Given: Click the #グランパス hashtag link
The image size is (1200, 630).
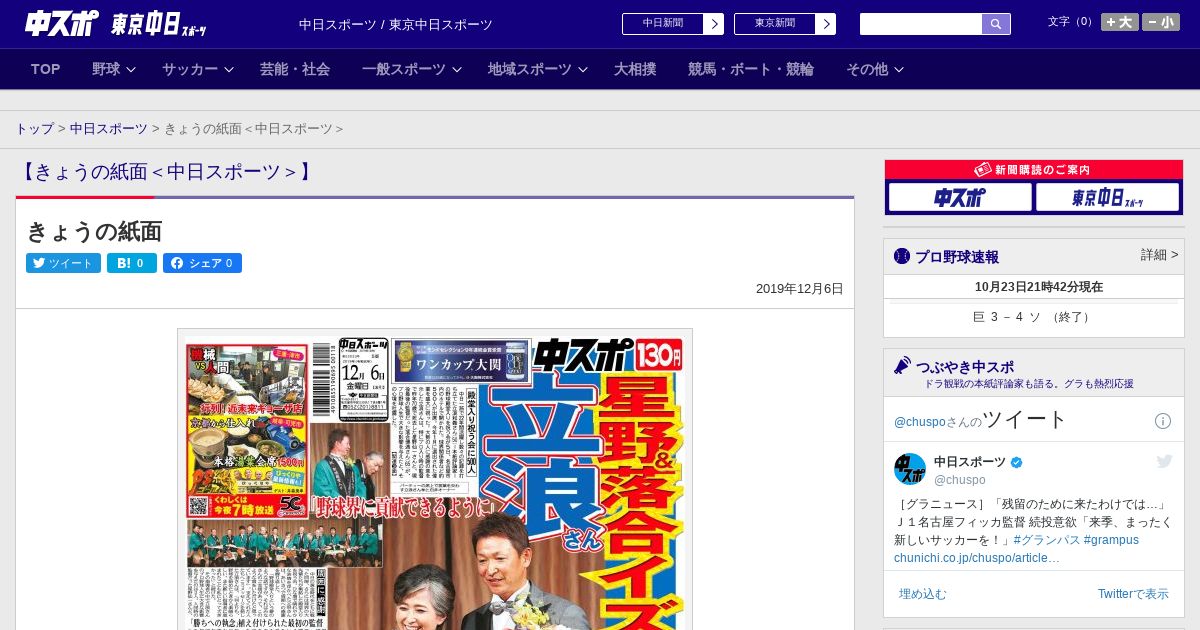Looking at the screenshot, I should coord(1047,540).
